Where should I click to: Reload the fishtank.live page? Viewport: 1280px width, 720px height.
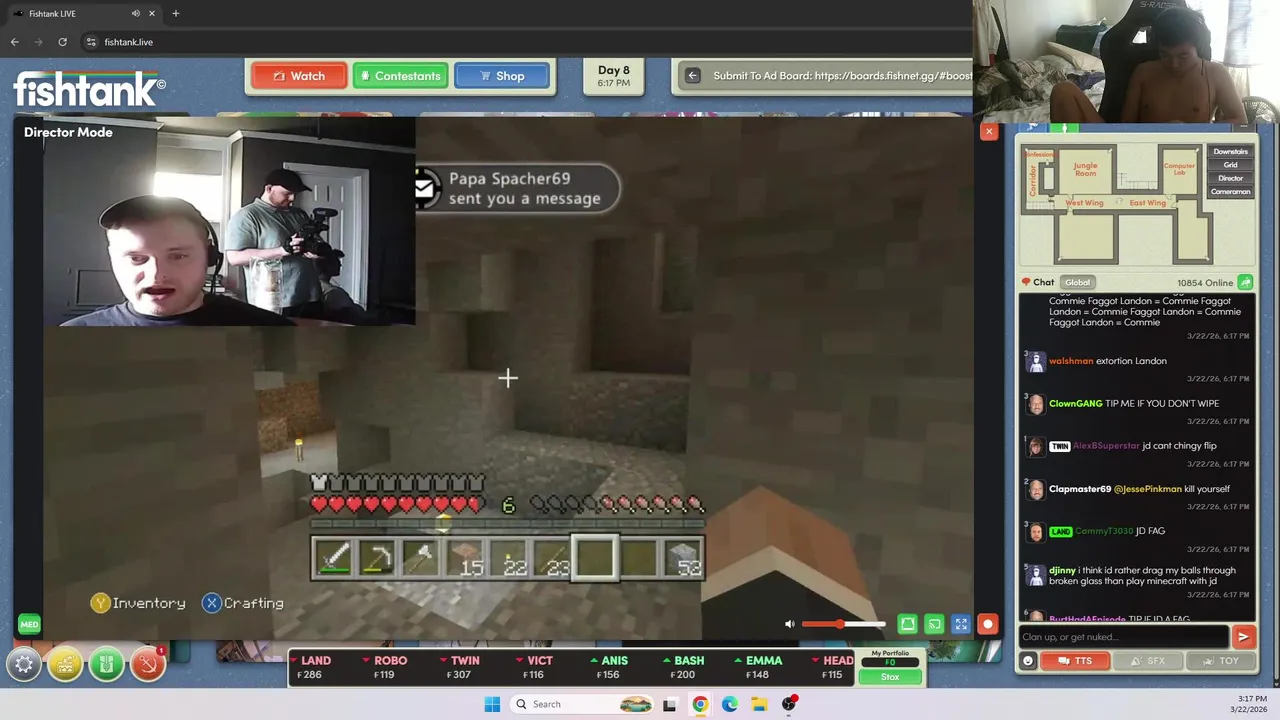[x=62, y=42]
